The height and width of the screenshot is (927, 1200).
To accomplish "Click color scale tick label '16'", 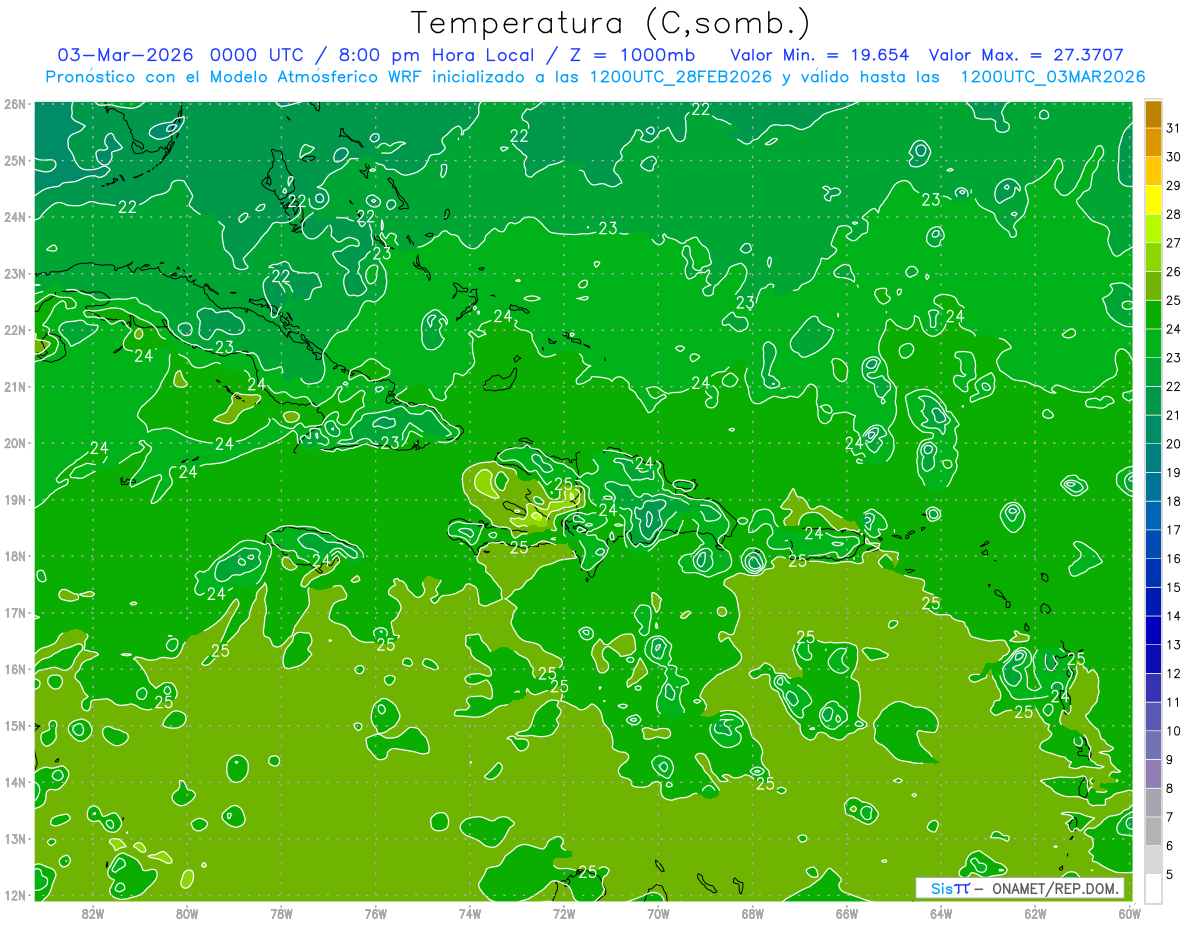I will point(1173,558).
